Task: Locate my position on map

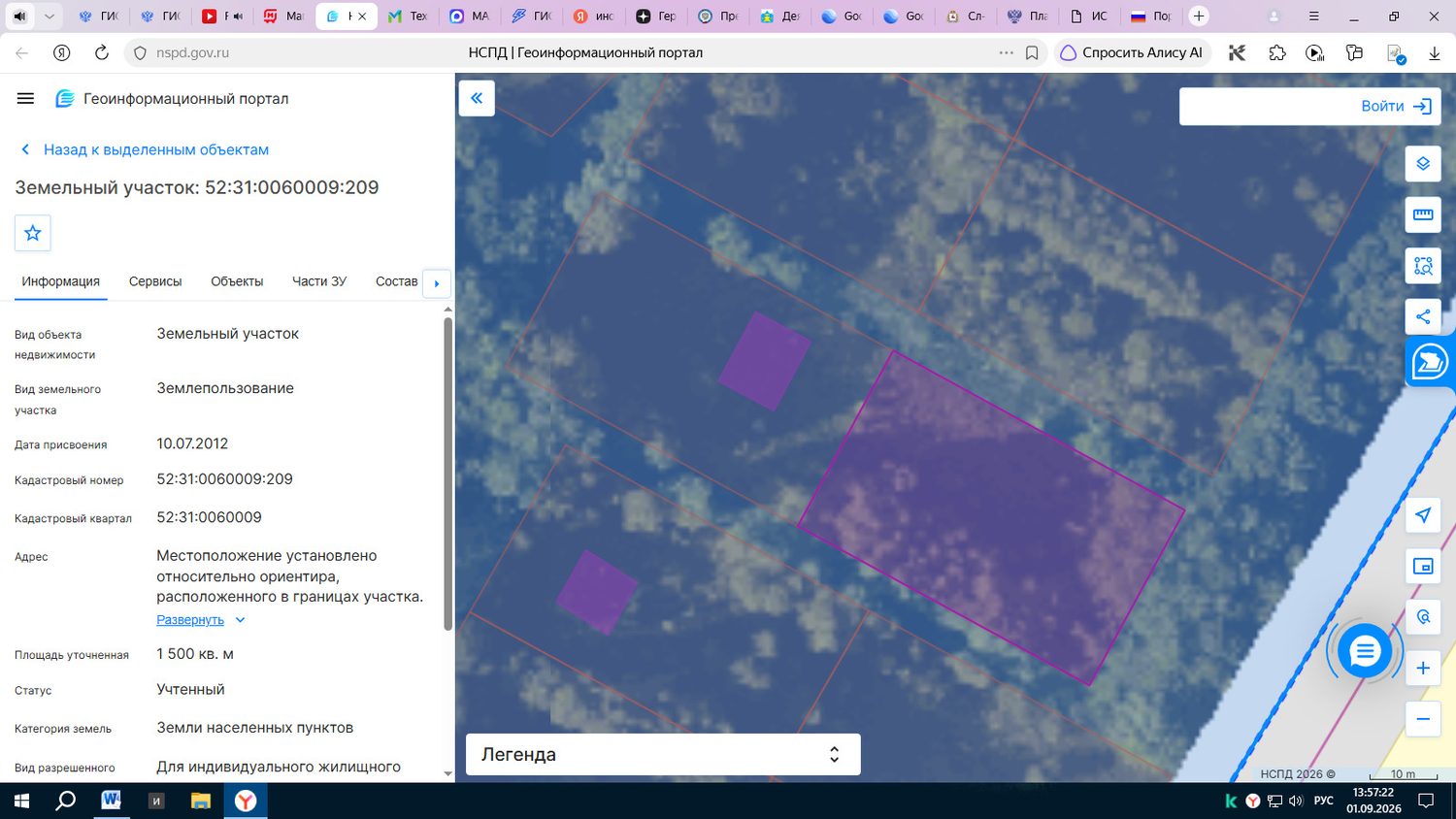Action: tap(1423, 515)
